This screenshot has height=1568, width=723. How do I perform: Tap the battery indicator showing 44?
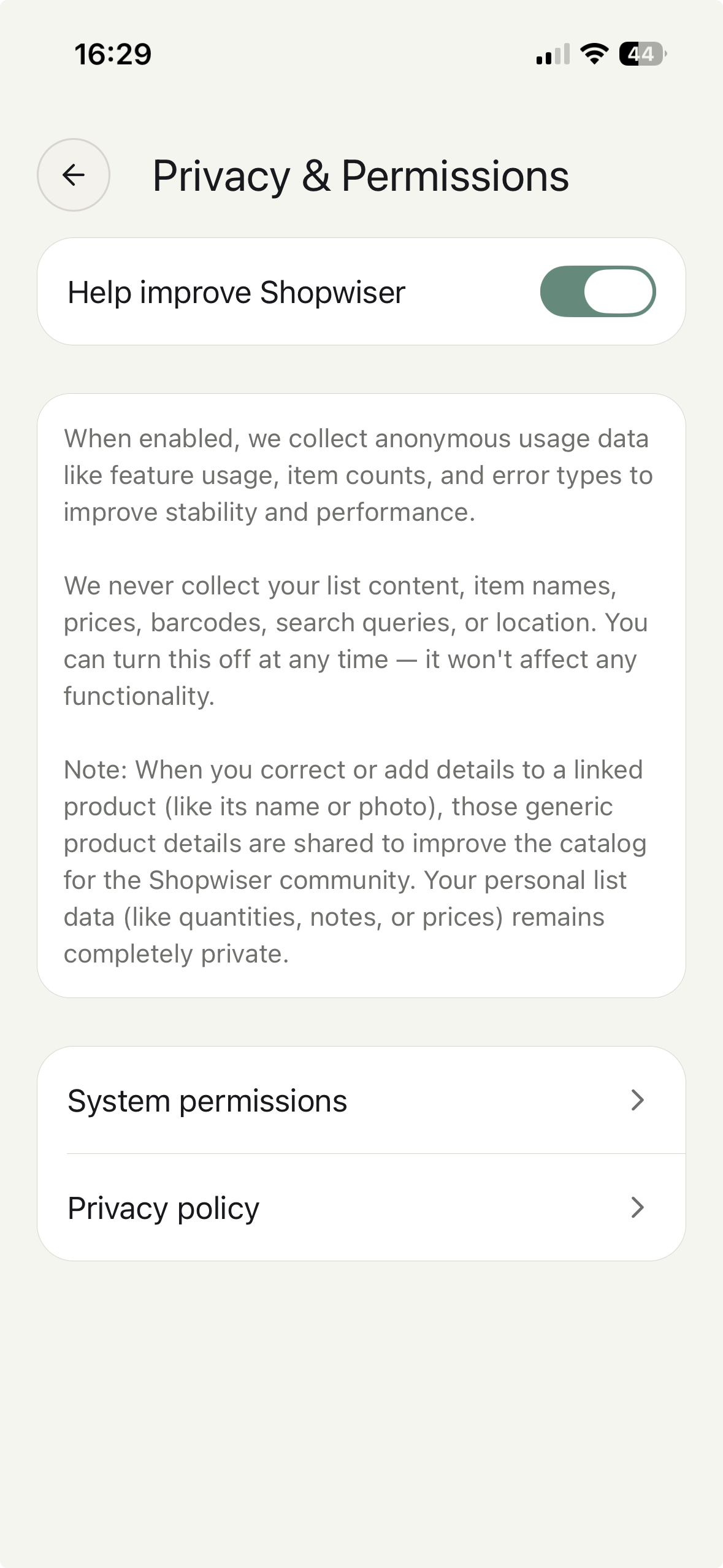point(640,55)
